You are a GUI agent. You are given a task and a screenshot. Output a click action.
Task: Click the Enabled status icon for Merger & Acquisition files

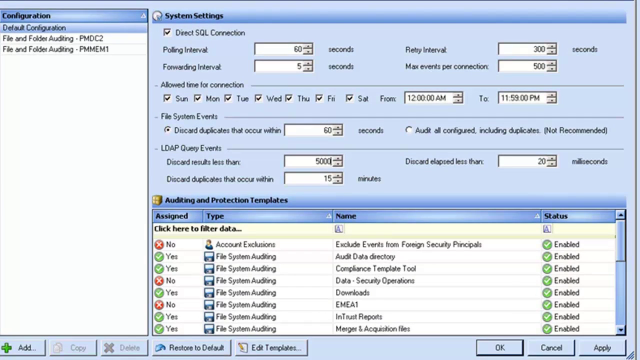547,329
